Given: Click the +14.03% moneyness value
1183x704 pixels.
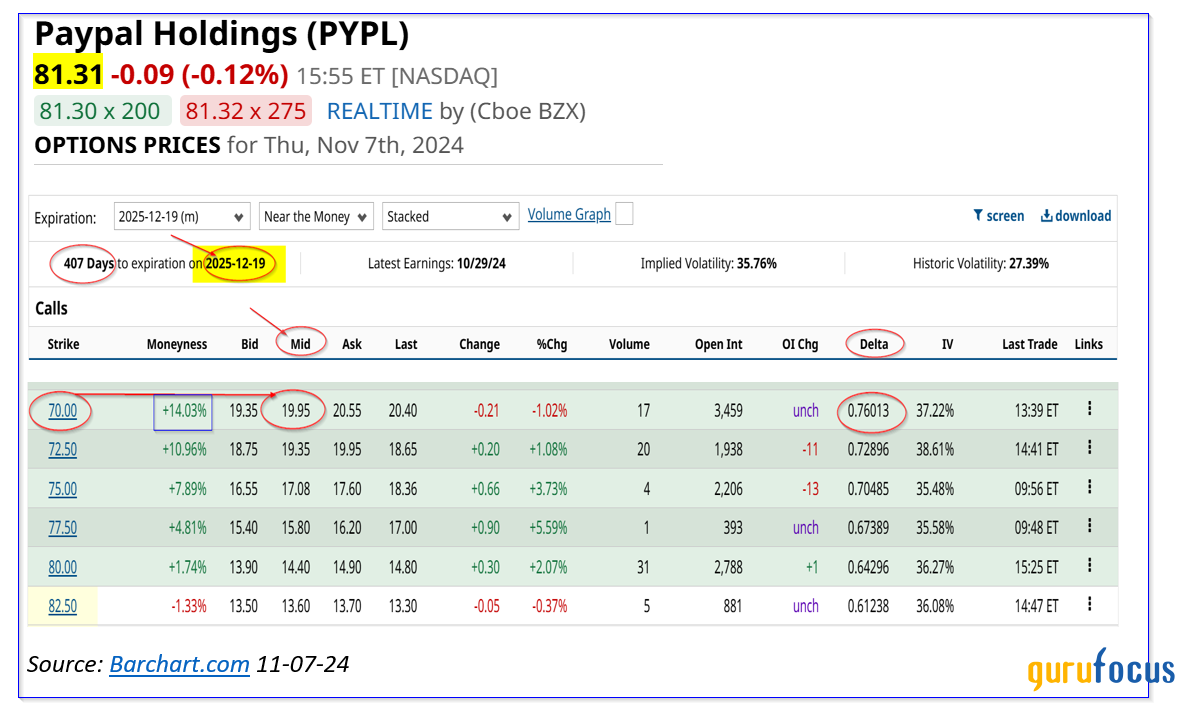Looking at the screenshot, I should tap(184, 410).
